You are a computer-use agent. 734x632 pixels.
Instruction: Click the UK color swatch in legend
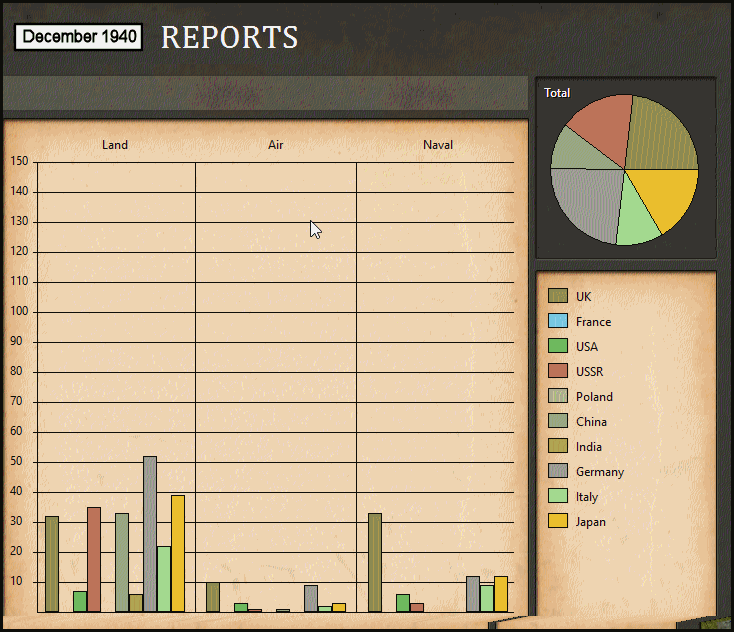click(557, 296)
